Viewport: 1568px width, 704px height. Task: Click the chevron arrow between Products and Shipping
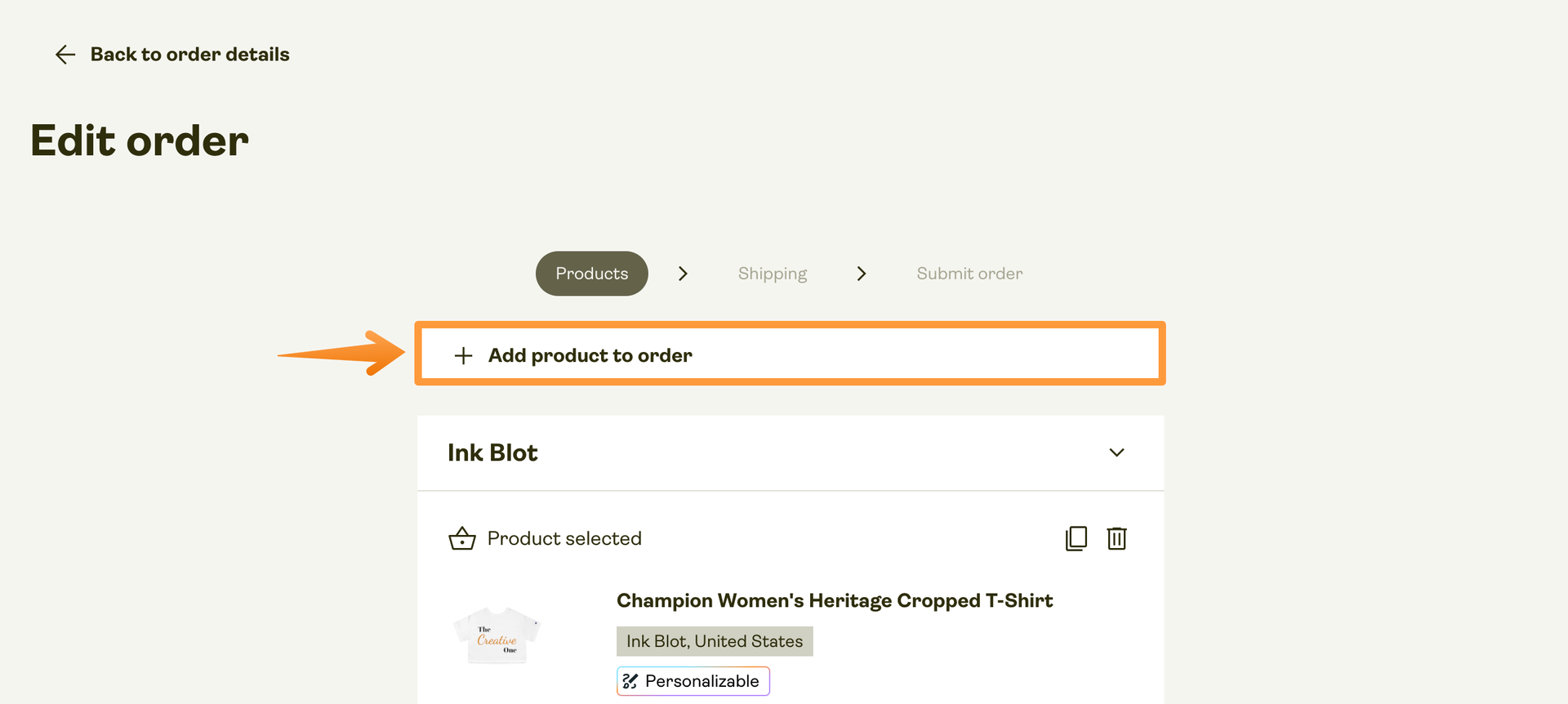pos(683,274)
